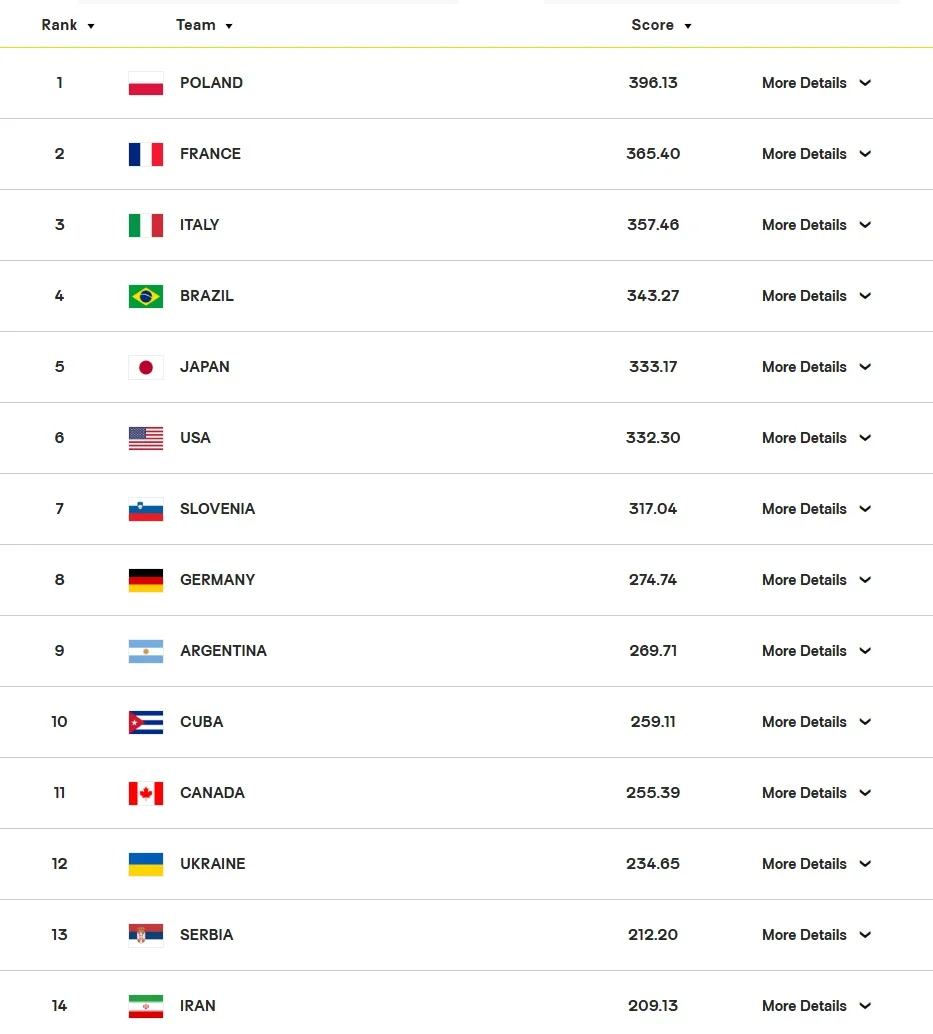
Task: Click the Argentina flag icon
Action: [146, 652]
